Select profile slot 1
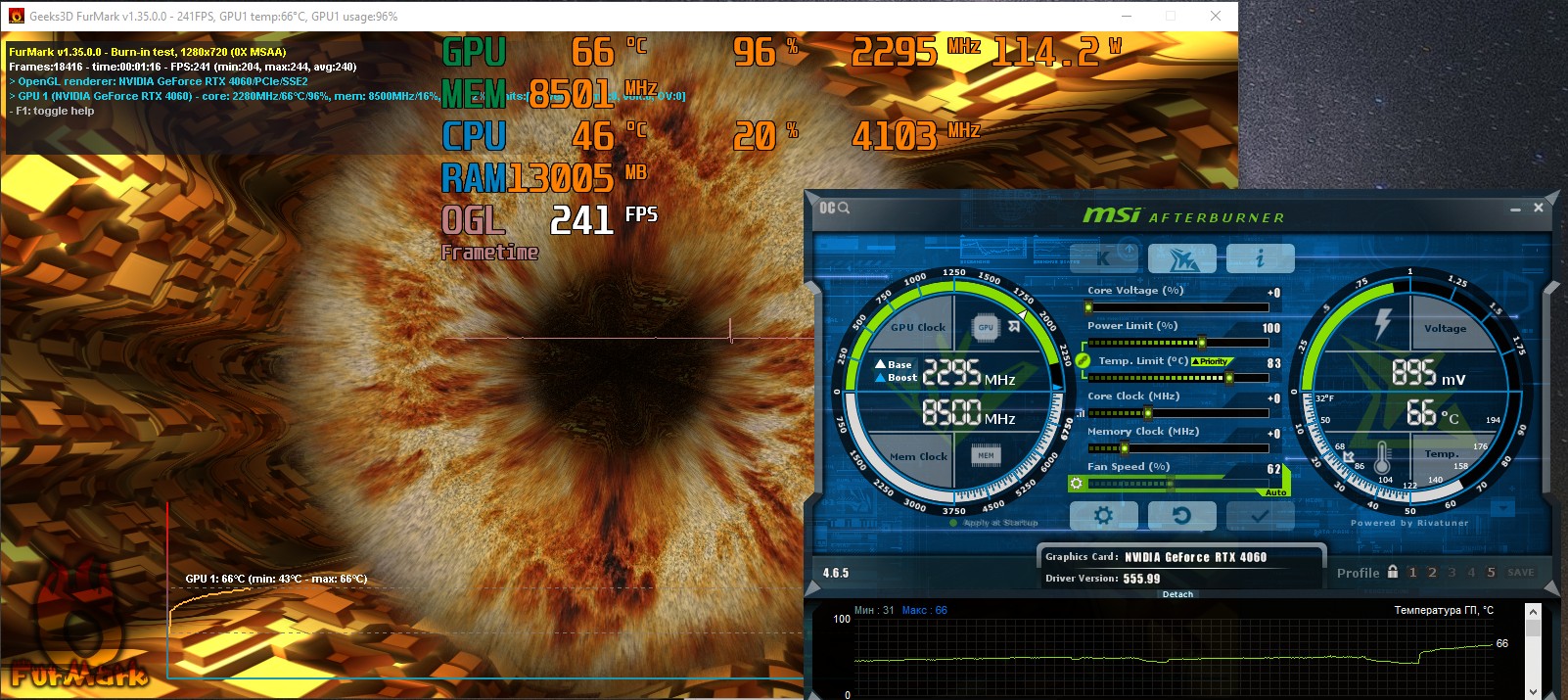 1412,573
